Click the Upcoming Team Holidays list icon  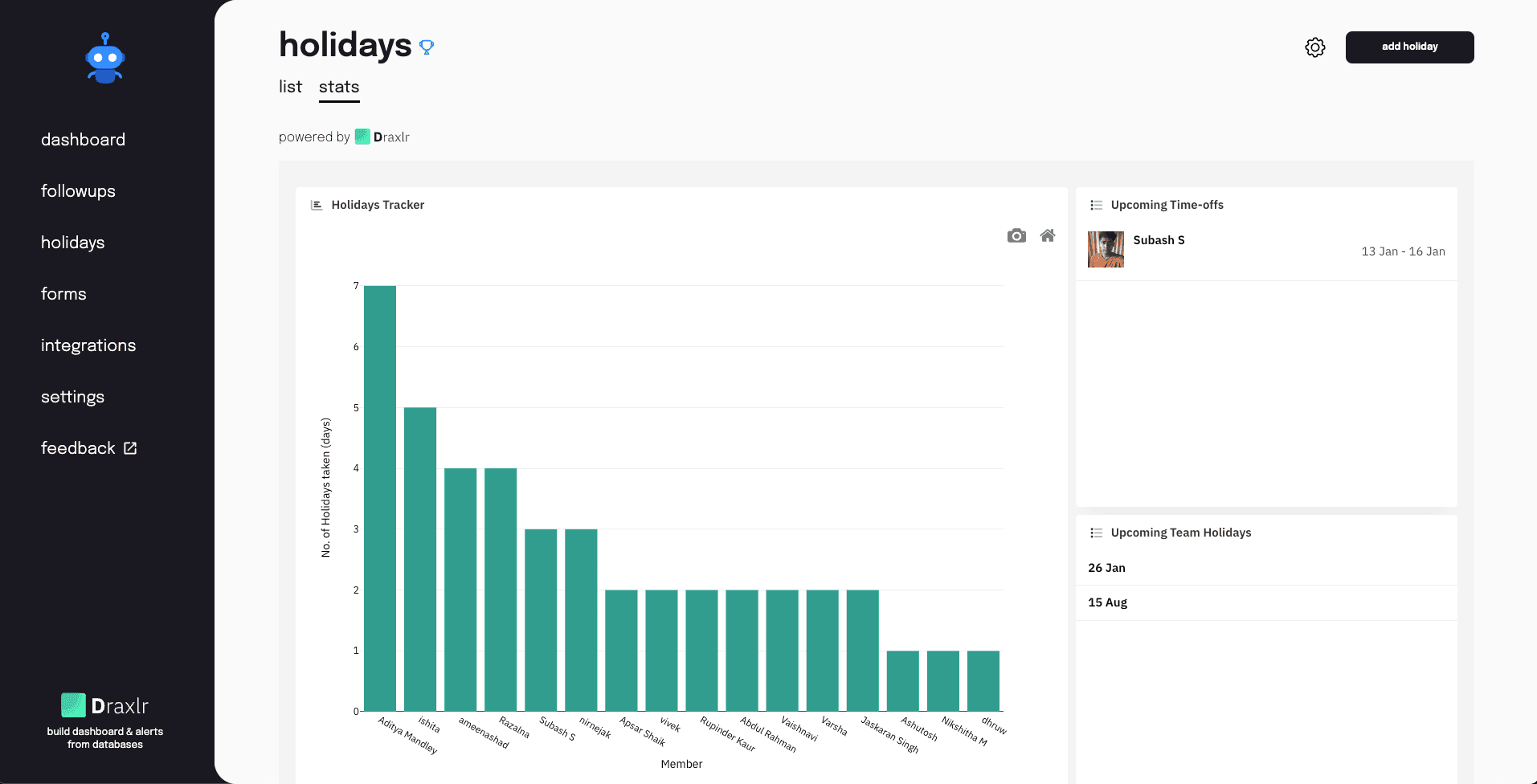click(x=1096, y=533)
